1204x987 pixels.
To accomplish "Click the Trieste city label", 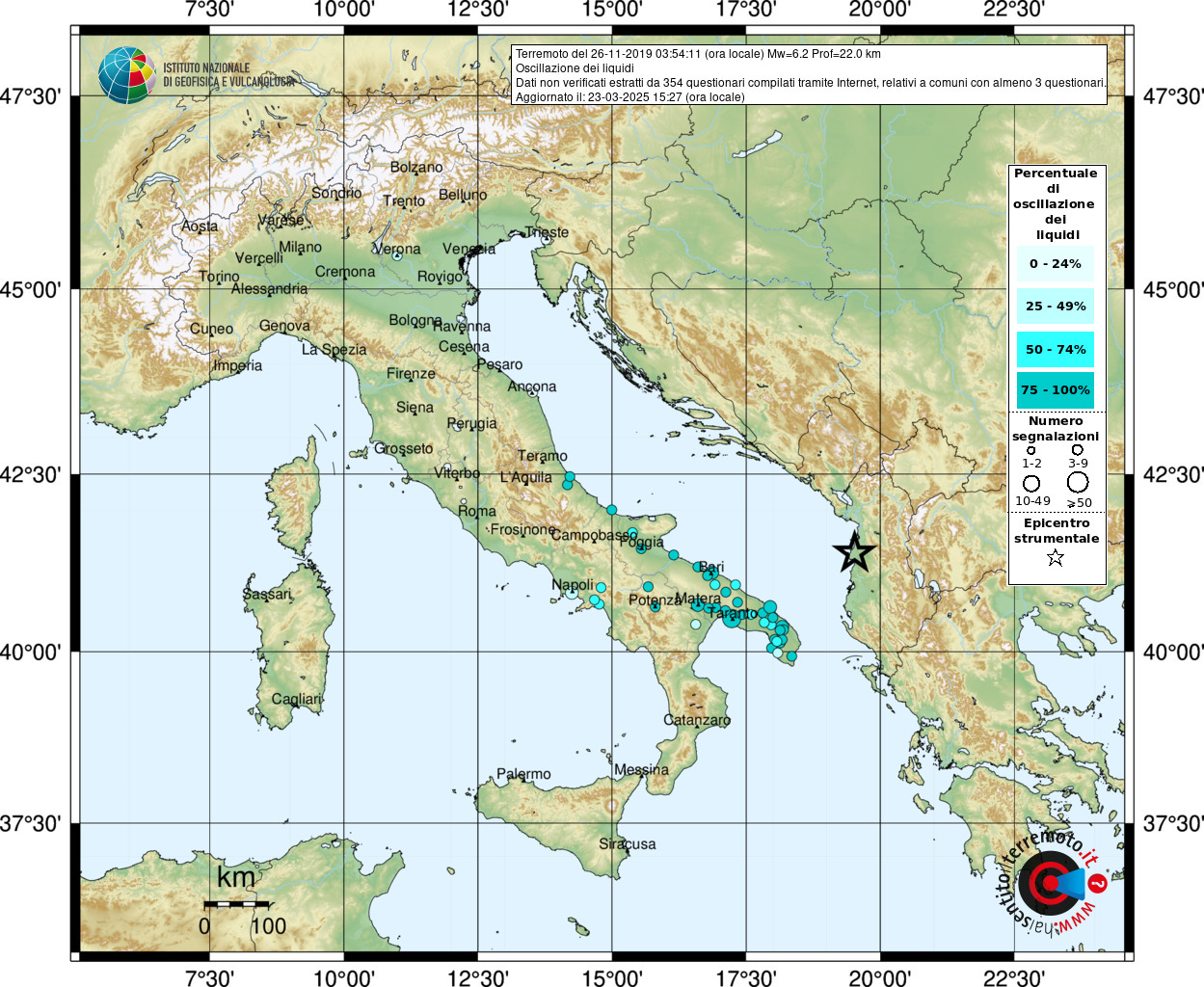I will tap(547, 232).
